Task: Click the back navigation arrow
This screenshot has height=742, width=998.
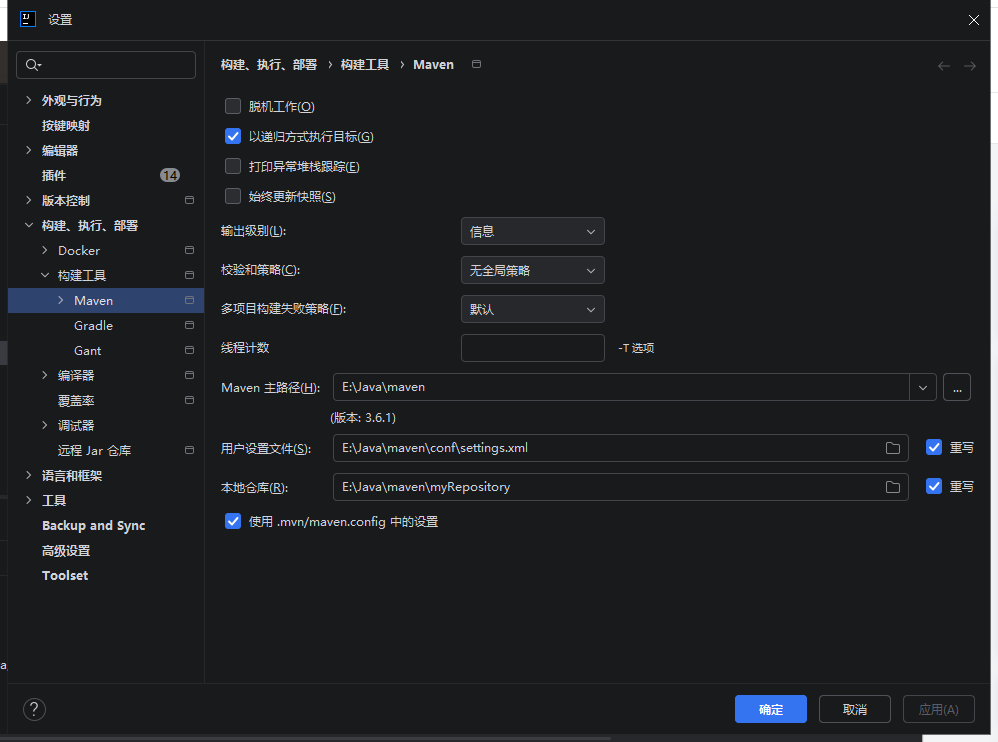Action: (943, 65)
